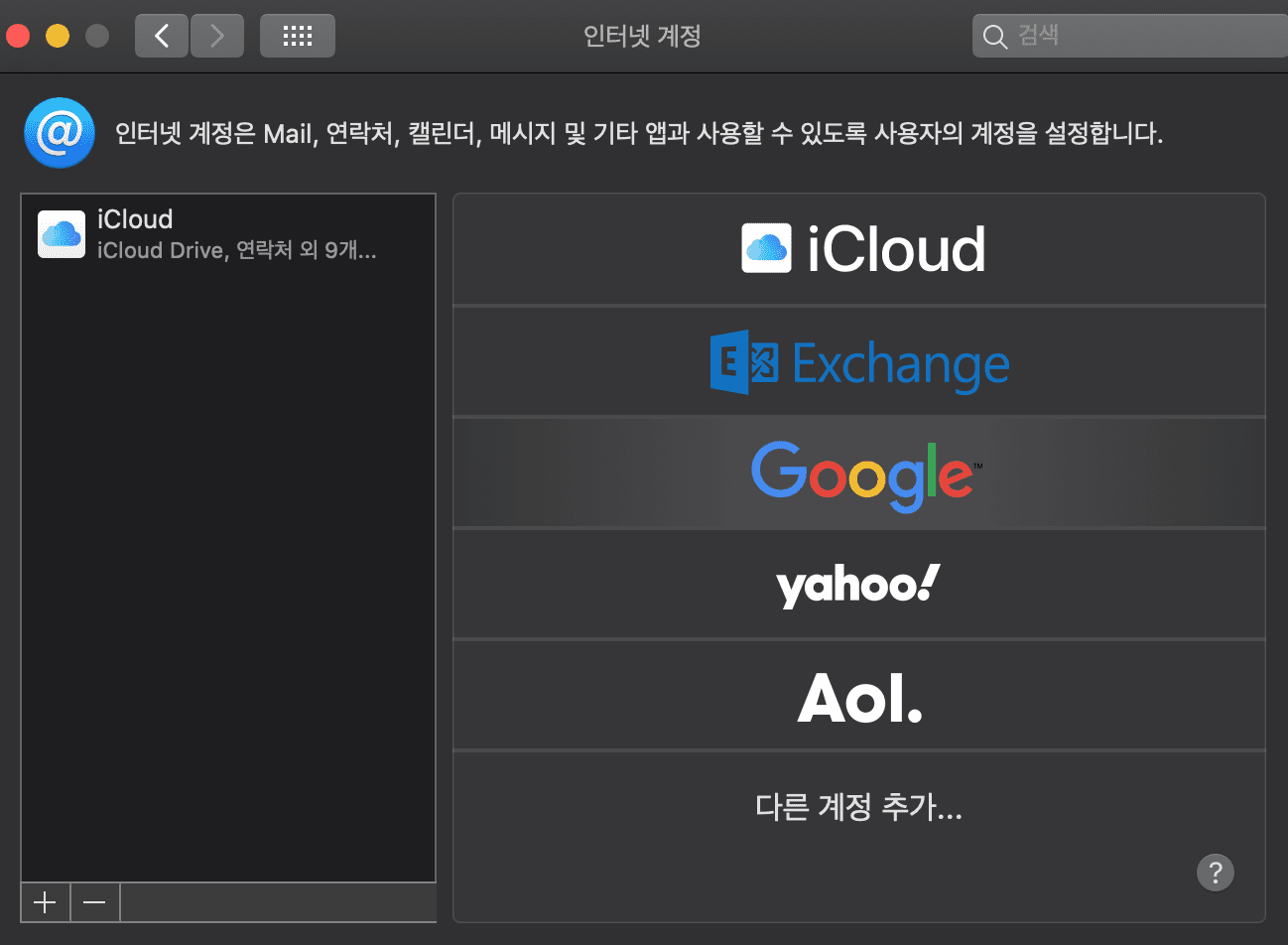Click the iCloud icon in the accounts list
The width and height of the screenshot is (1288, 945).
pos(62,234)
